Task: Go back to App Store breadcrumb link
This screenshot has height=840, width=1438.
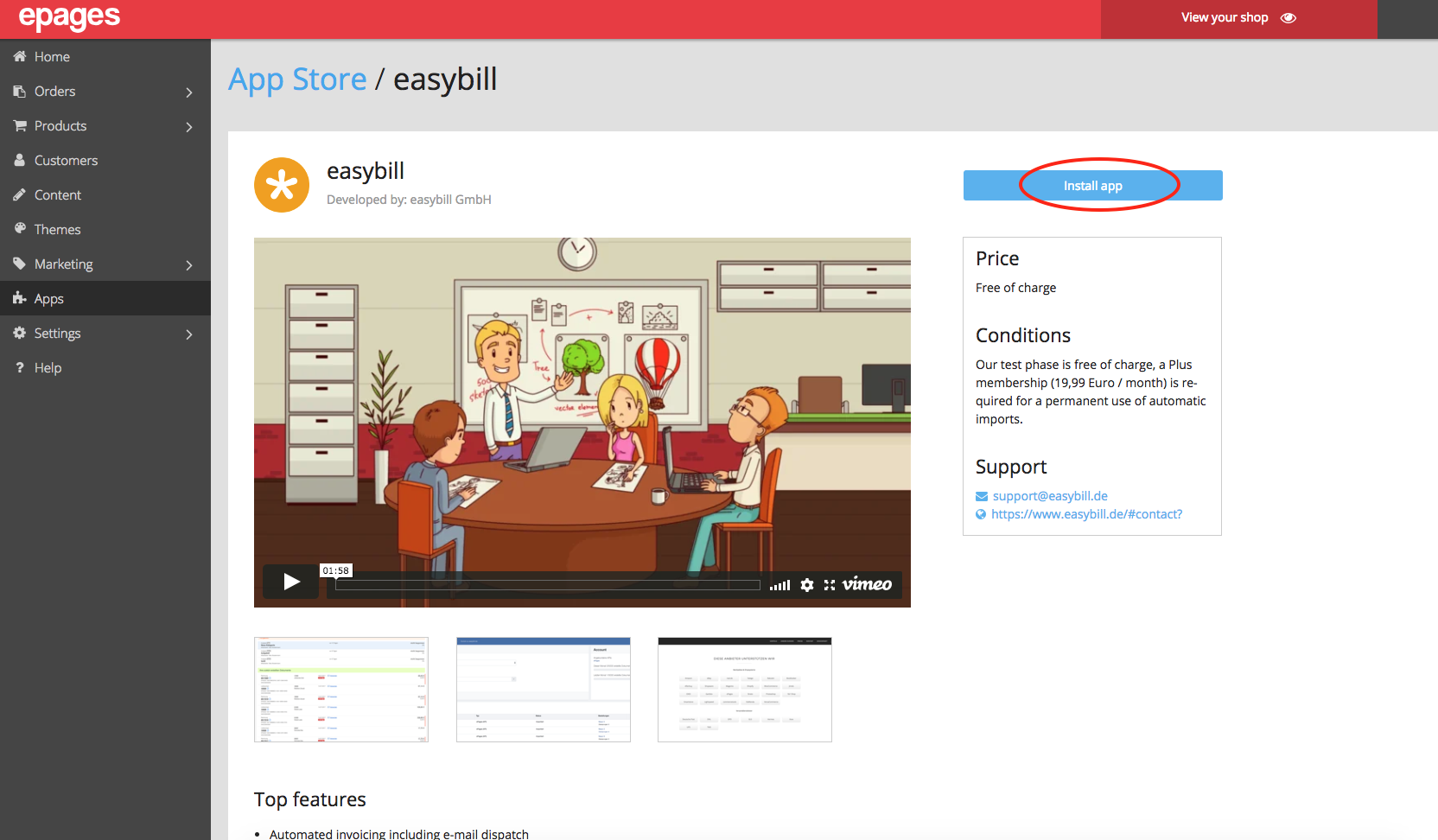Action: tap(297, 80)
